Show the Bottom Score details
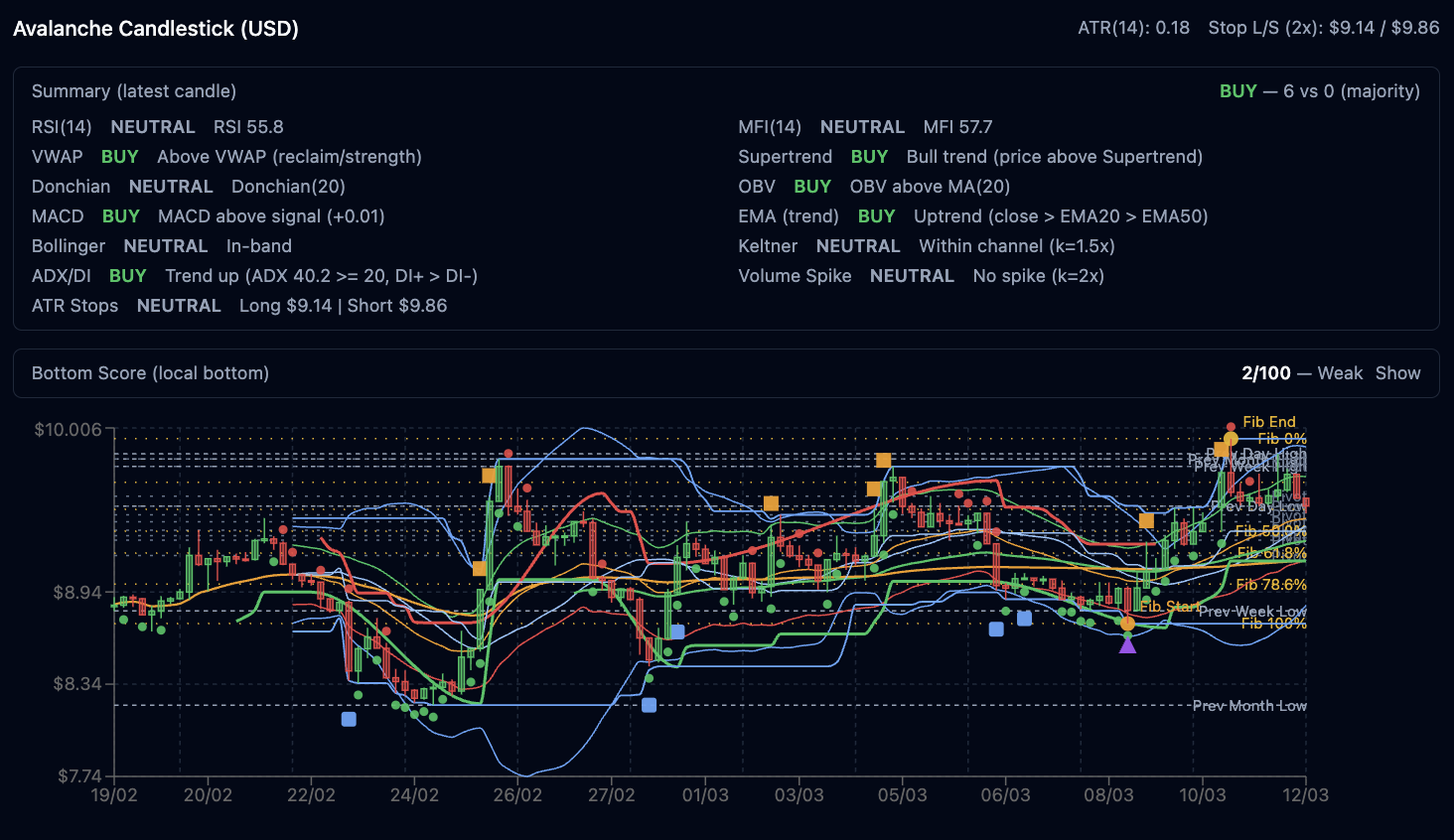The height and width of the screenshot is (840, 1454). (1397, 373)
